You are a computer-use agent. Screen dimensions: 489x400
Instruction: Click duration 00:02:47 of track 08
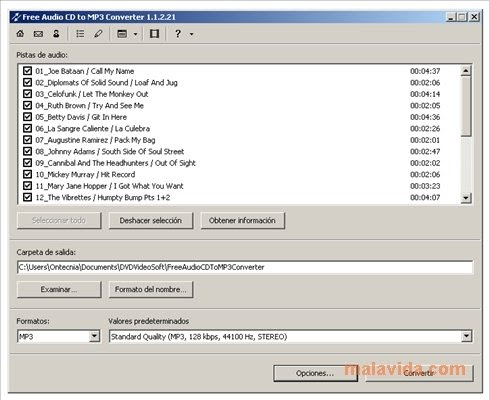(x=425, y=151)
